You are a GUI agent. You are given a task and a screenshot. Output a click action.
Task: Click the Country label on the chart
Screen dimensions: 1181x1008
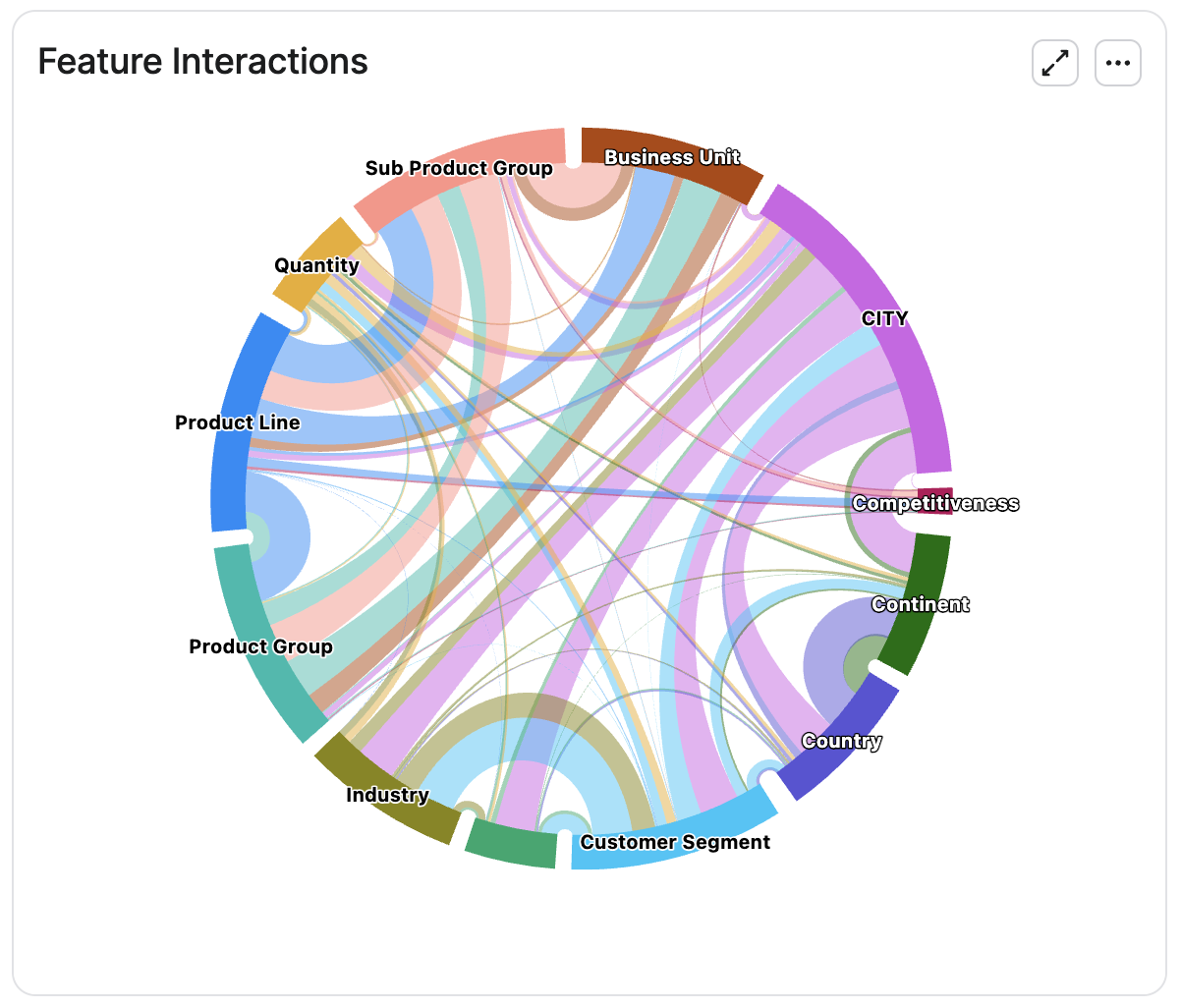coord(842,741)
